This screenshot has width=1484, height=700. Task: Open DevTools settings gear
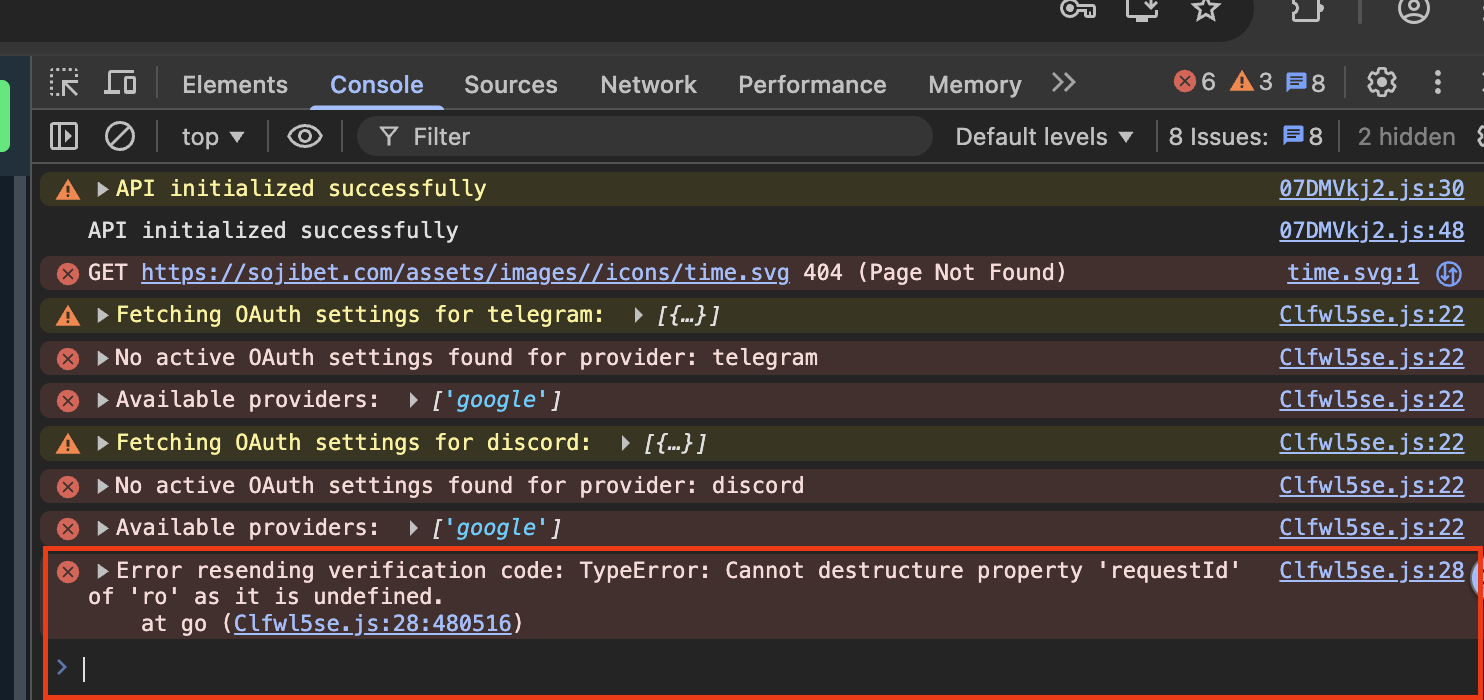tap(1381, 83)
